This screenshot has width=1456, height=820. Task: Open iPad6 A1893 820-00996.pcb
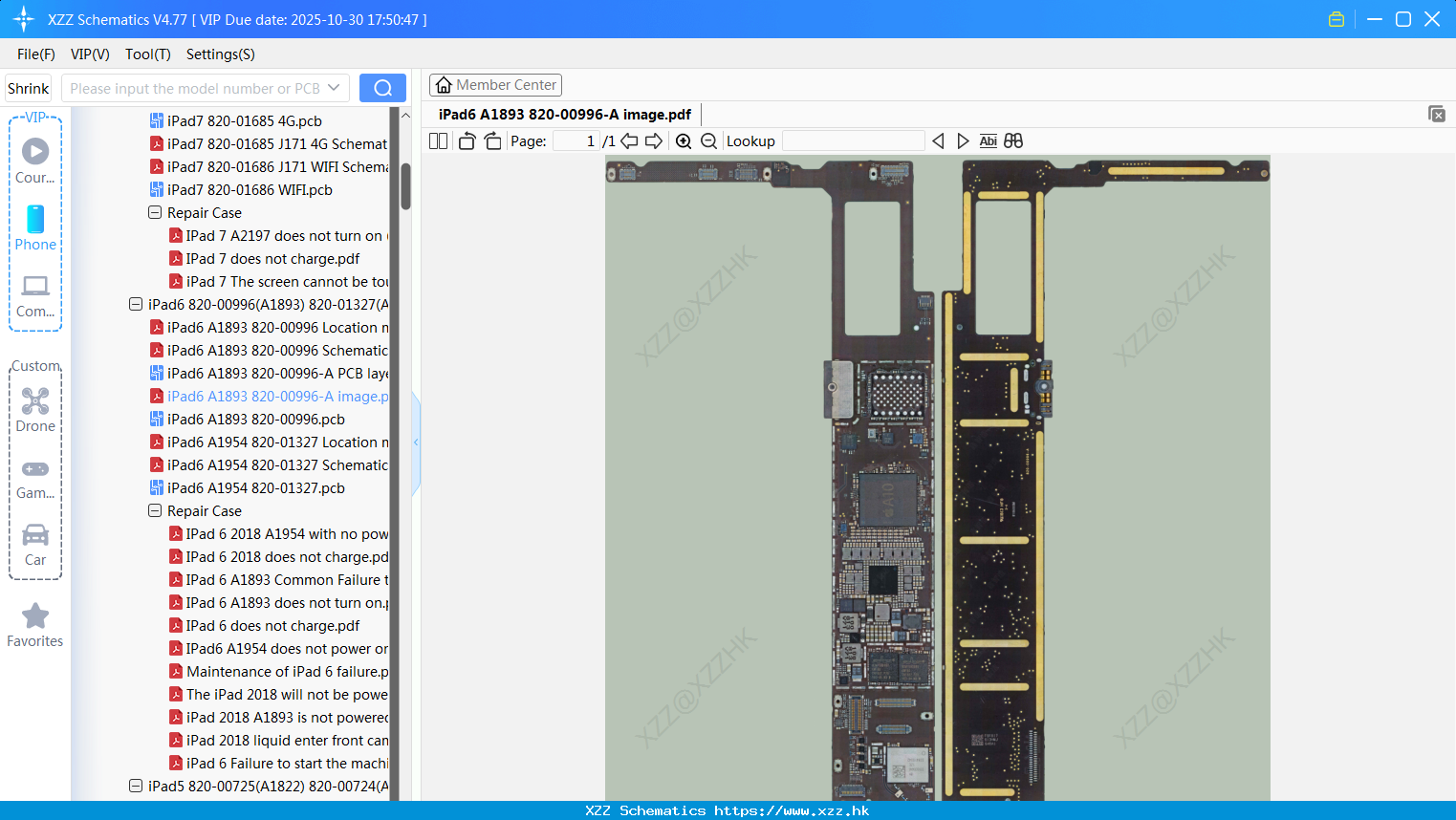tap(247, 419)
